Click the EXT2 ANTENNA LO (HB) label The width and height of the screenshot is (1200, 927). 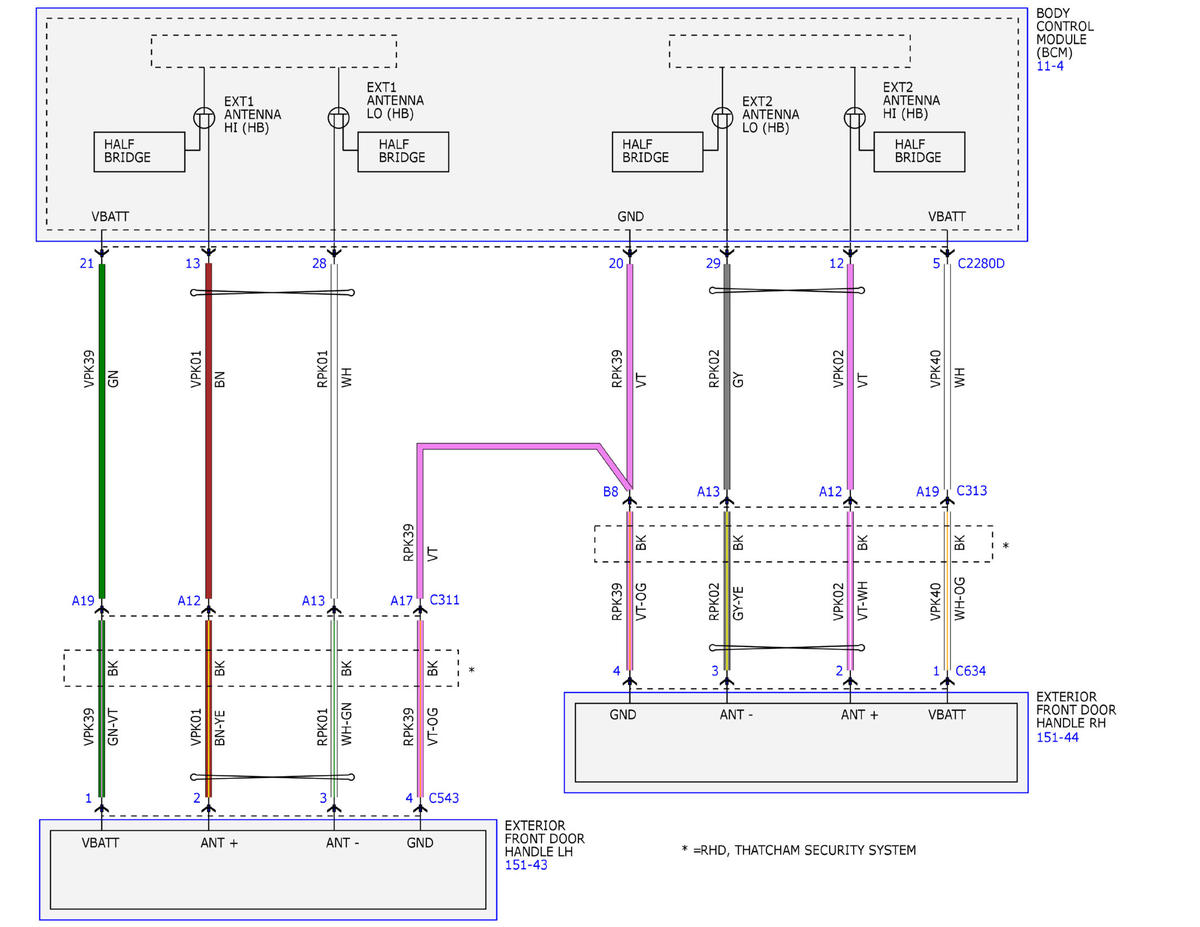[x=771, y=114]
